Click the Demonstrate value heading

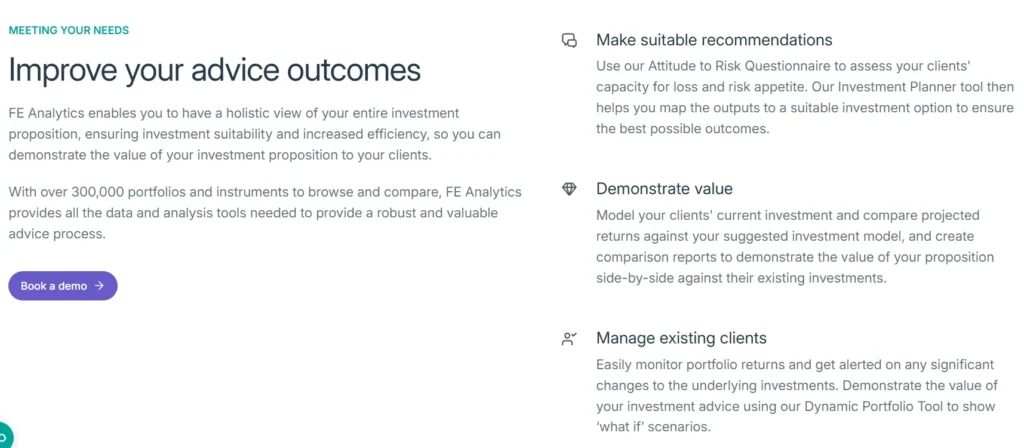click(x=664, y=189)
